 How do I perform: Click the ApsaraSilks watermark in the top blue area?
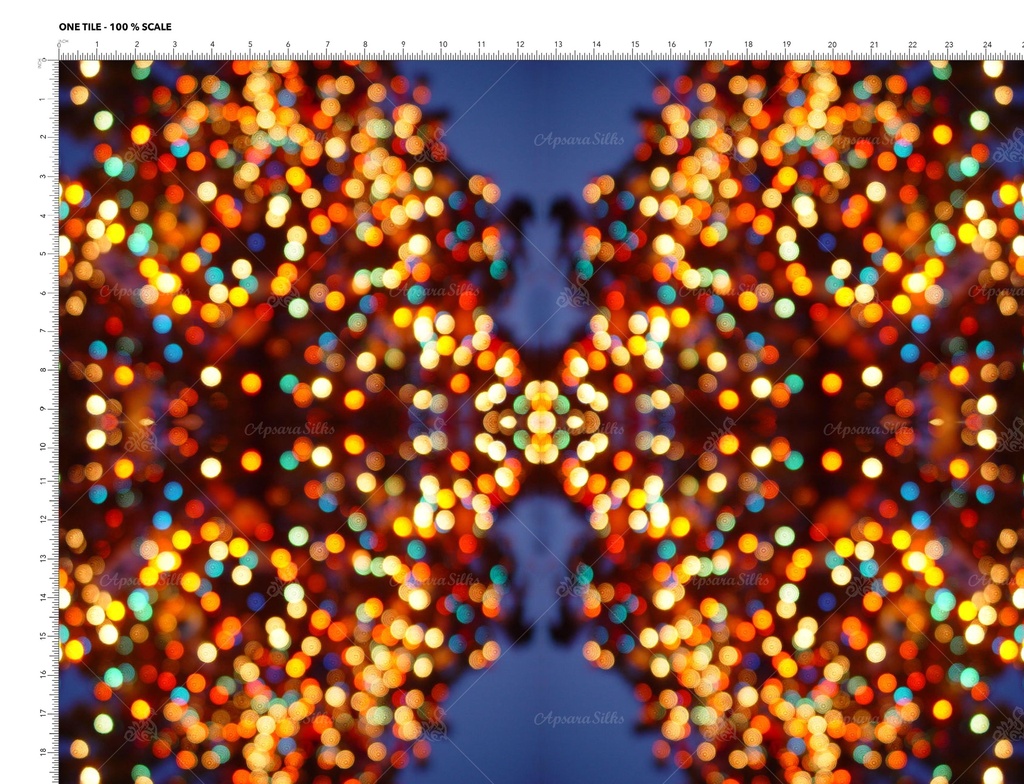[x=579, y=140]
